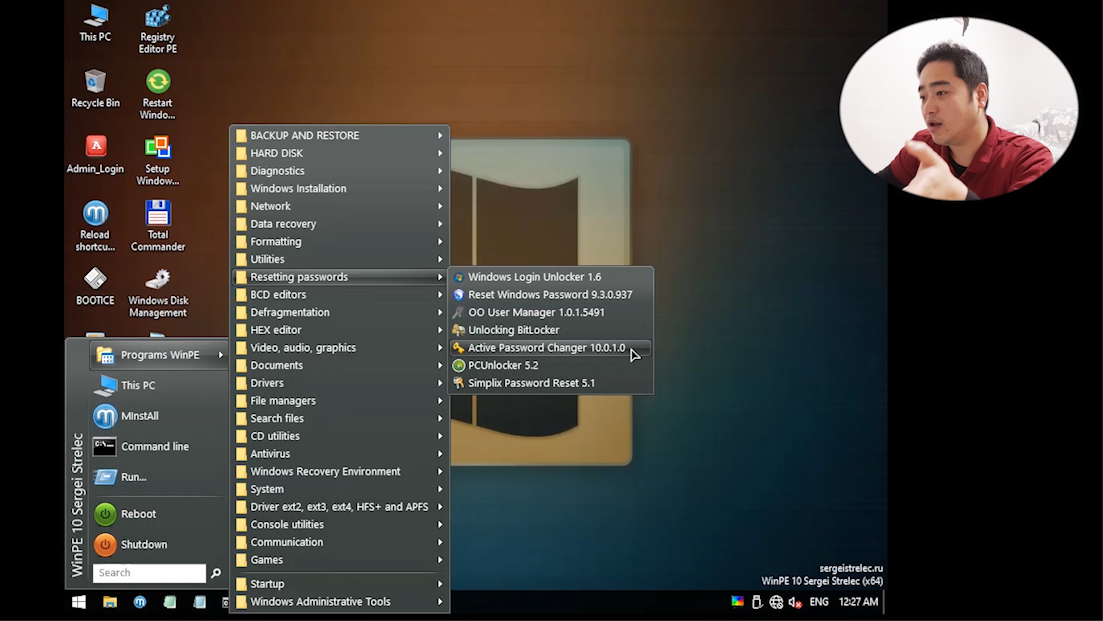The width and height of the screenshot is (1103, 621).
Task: Select Unlocking BitLocker entry
Action: click(x=551, y=330)
